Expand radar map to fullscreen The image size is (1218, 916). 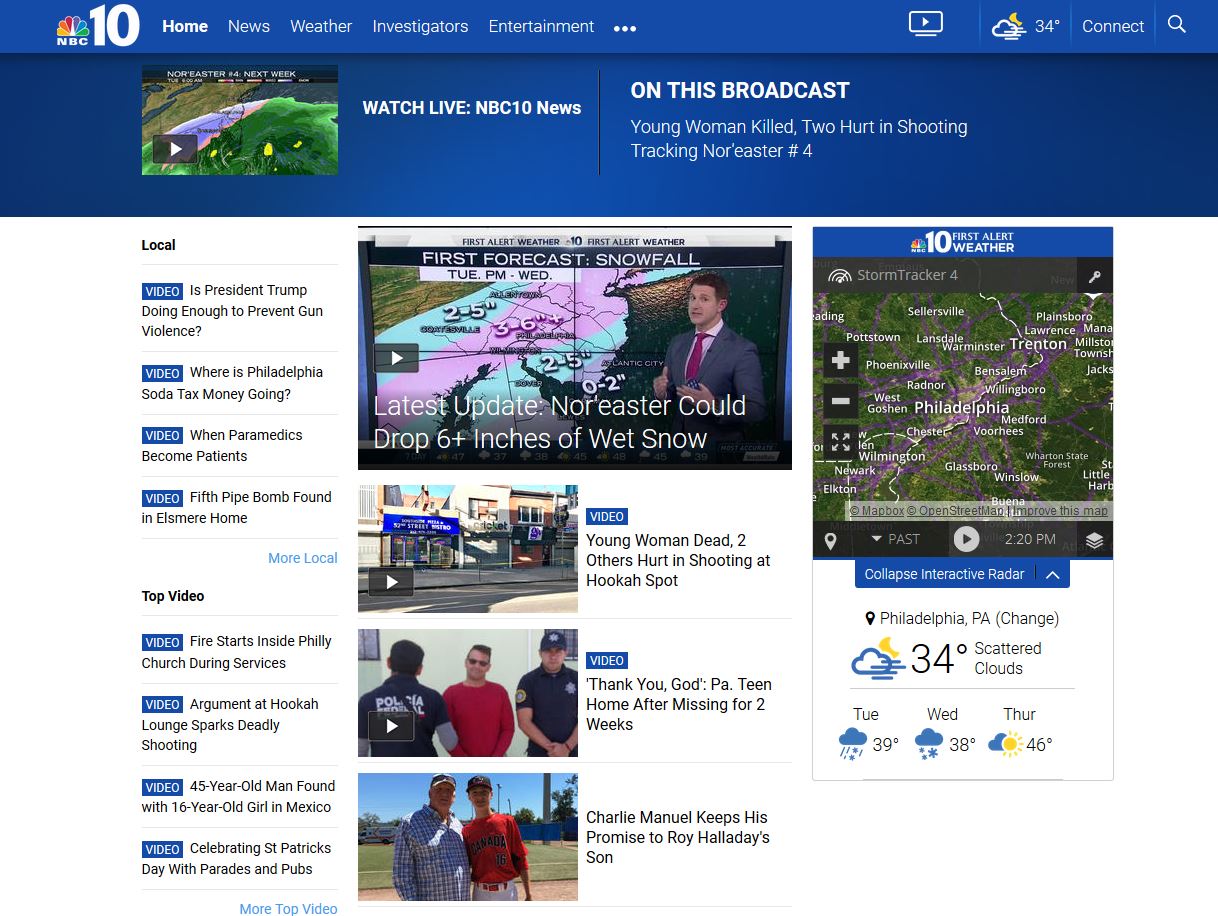point(840,442)
